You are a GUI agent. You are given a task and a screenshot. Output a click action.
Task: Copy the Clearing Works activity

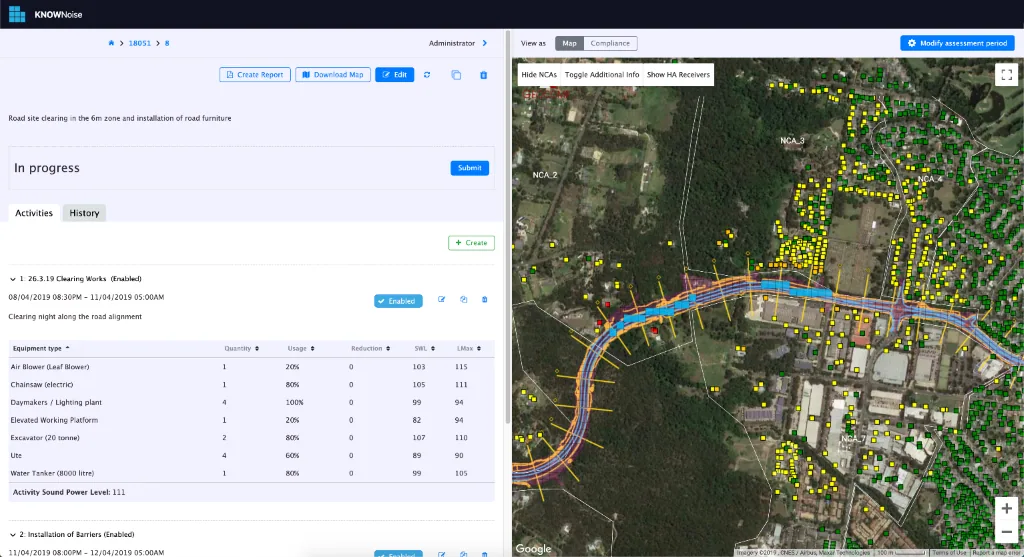coord(464,300)
